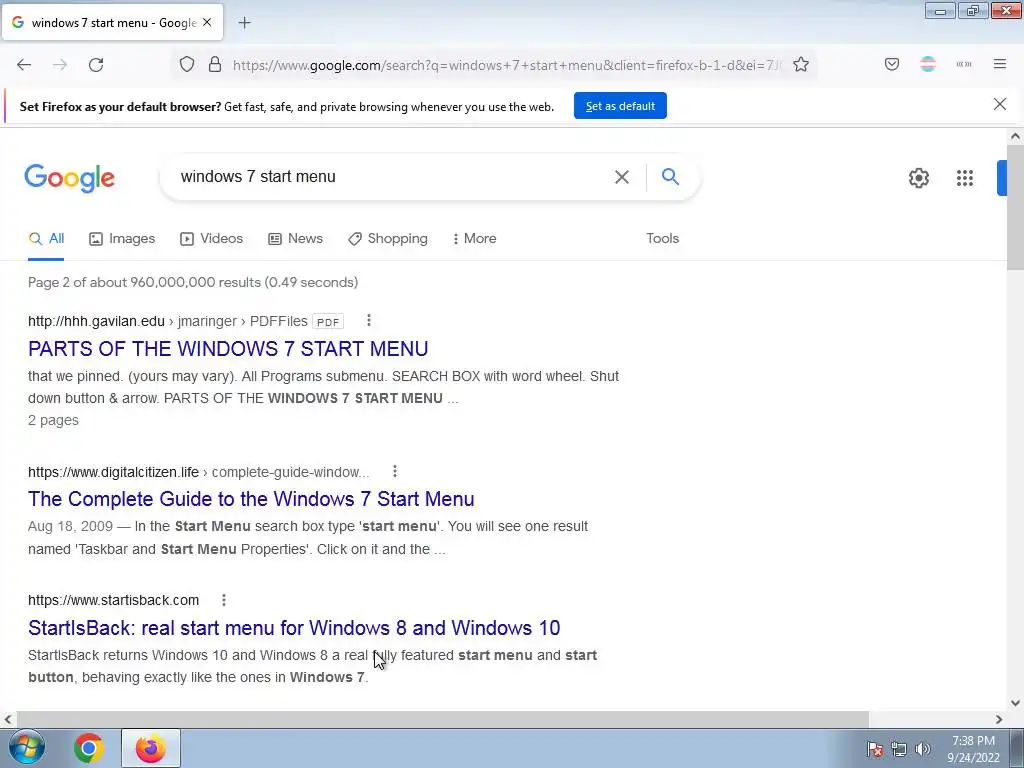Clear the search box with X icon
Screen dimensions: 1024x768
pyautogui.click(x=622, y=177)
